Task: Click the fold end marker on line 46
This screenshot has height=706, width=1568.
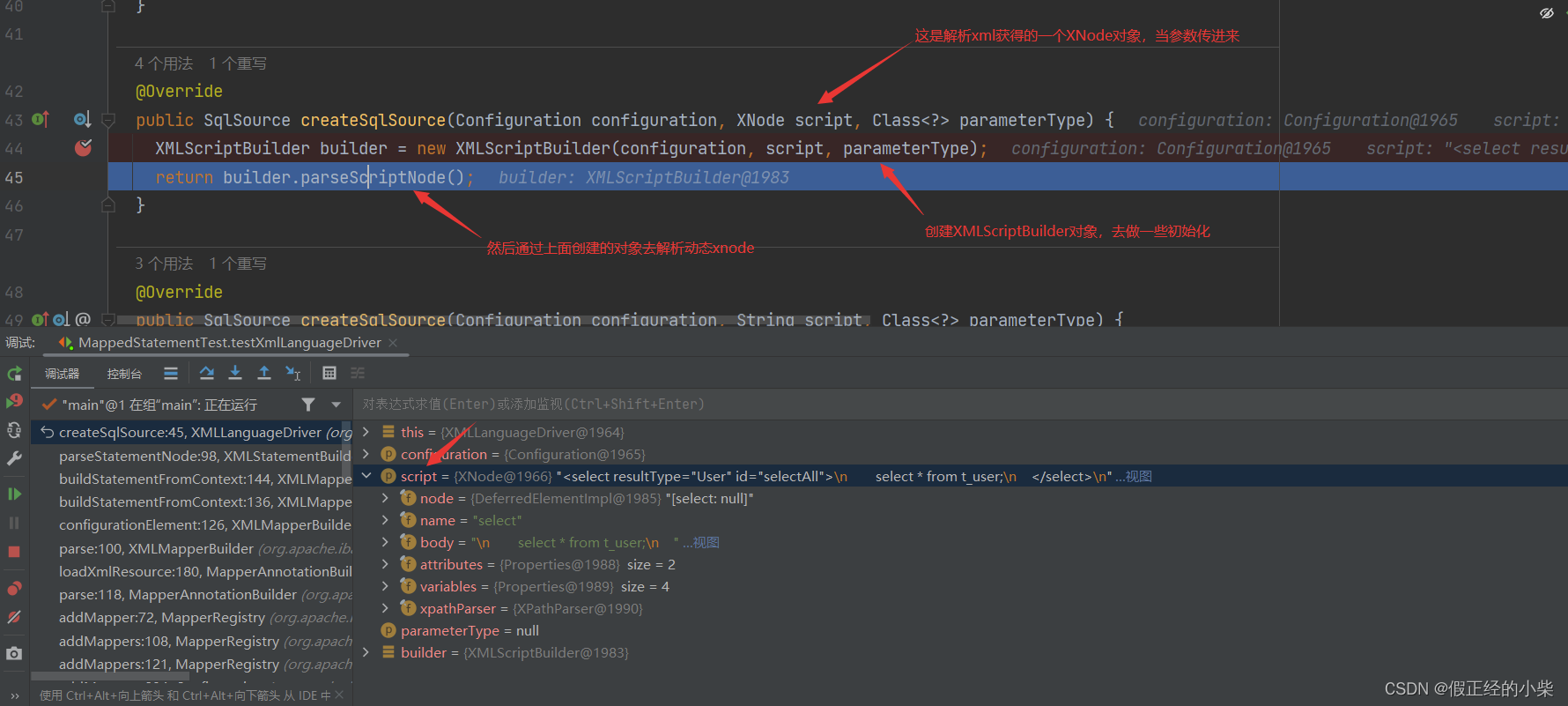Action: [x=108, y=205]
